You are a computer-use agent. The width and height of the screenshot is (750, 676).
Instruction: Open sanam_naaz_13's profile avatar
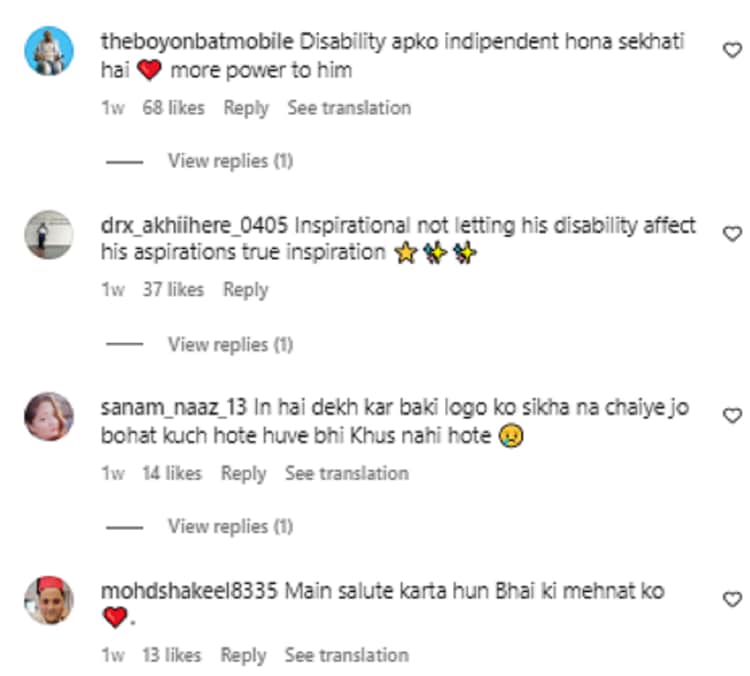tap(49, 416)
